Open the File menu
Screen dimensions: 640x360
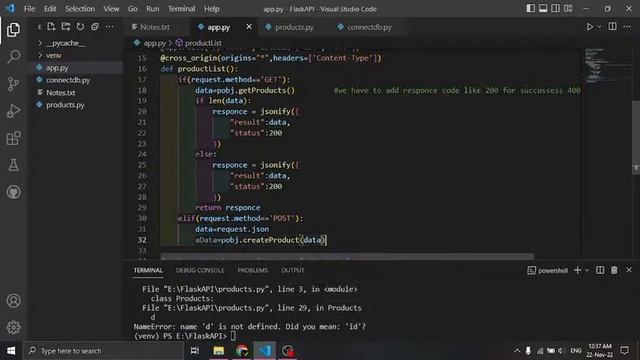click(29, 9)
